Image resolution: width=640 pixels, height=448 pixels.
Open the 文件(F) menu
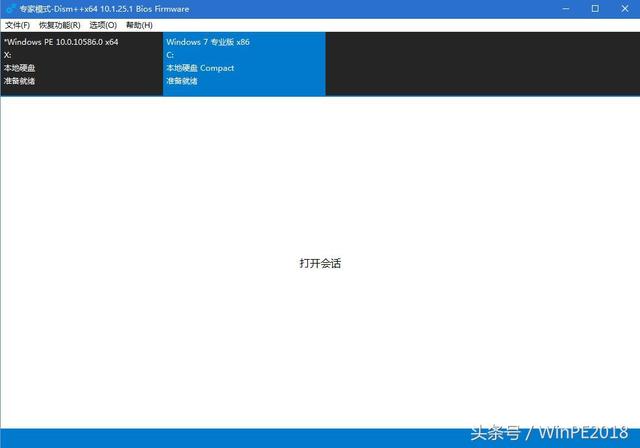click(18, 25)
